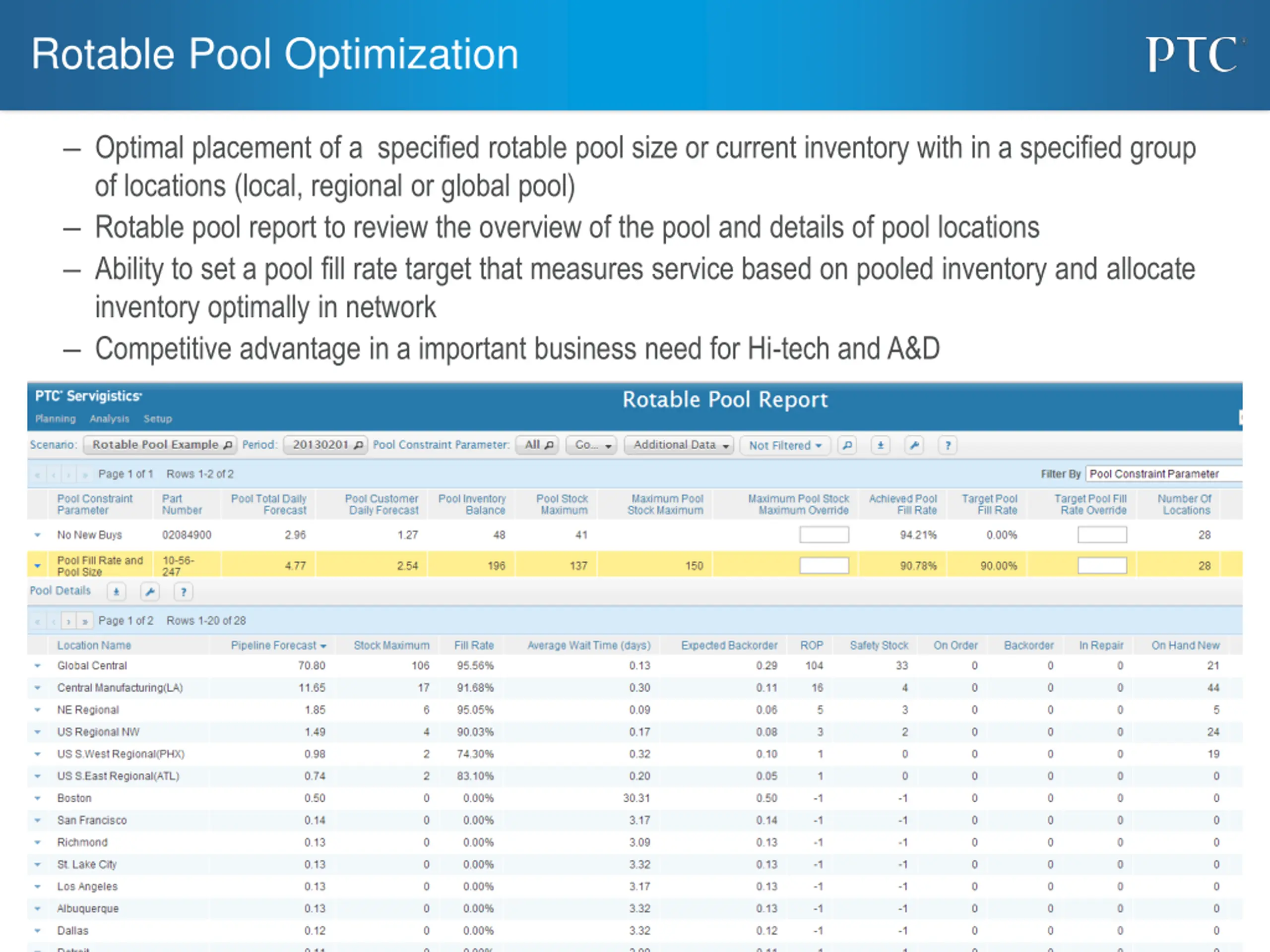The width and height of the screenshot is (1270, 952).
Task: Expand the NE Regional row arrow
Action: click(38, 710)
